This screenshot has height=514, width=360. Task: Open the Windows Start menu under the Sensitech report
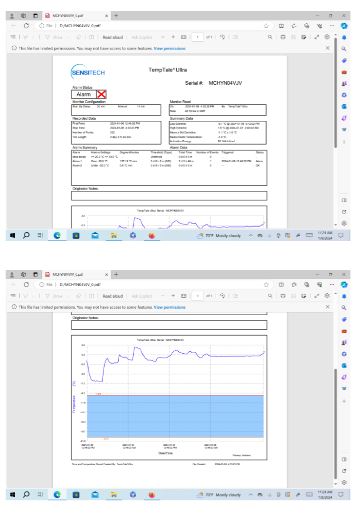click(13, 235)
